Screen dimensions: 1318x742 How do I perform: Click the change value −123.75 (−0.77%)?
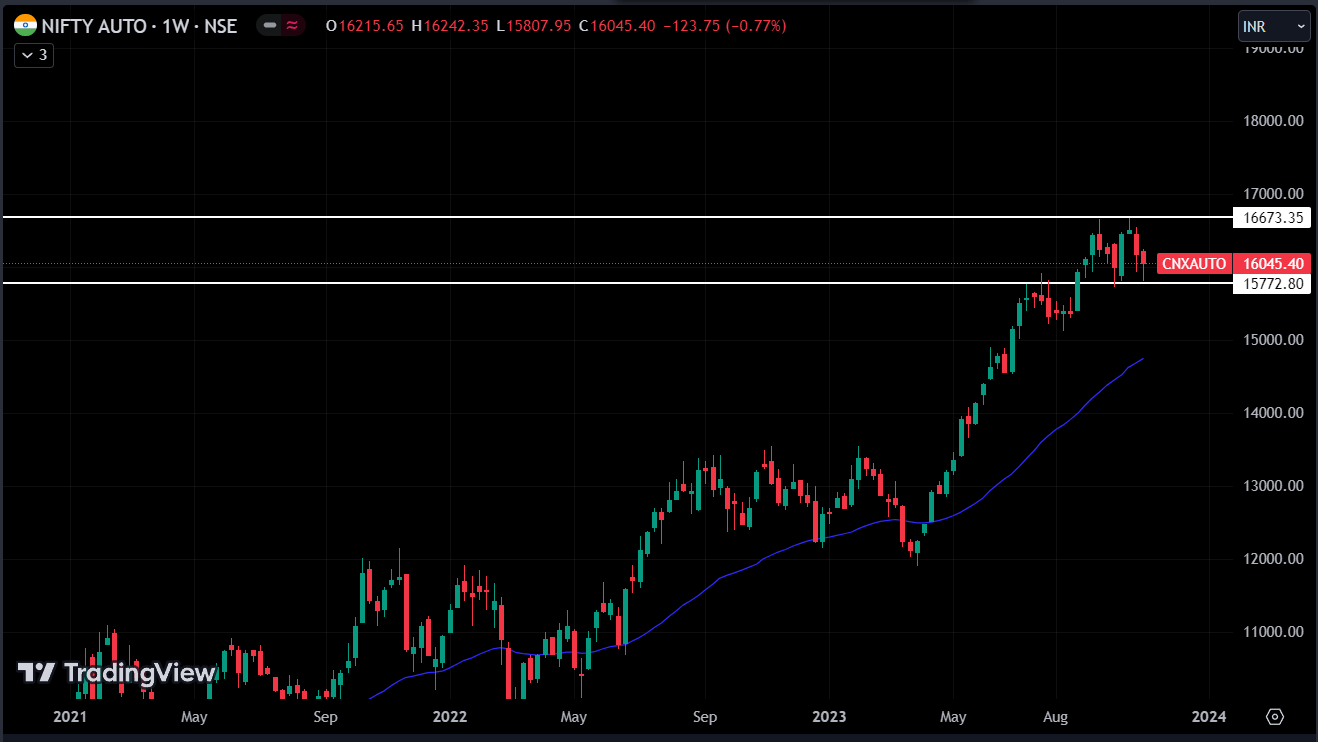[725, 26]
